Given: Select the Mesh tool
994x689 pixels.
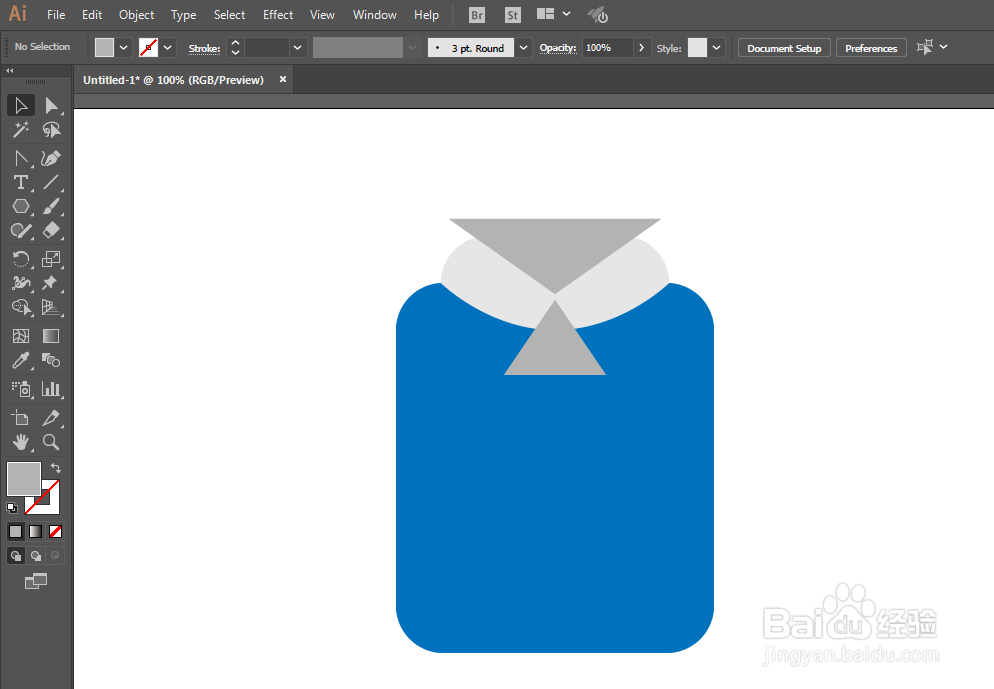Looking at the screenshot, I should click(20, 336).
